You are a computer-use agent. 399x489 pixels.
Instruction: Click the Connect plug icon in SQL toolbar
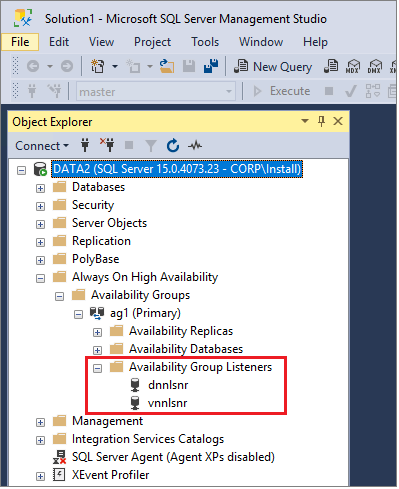tap(32, 91)
